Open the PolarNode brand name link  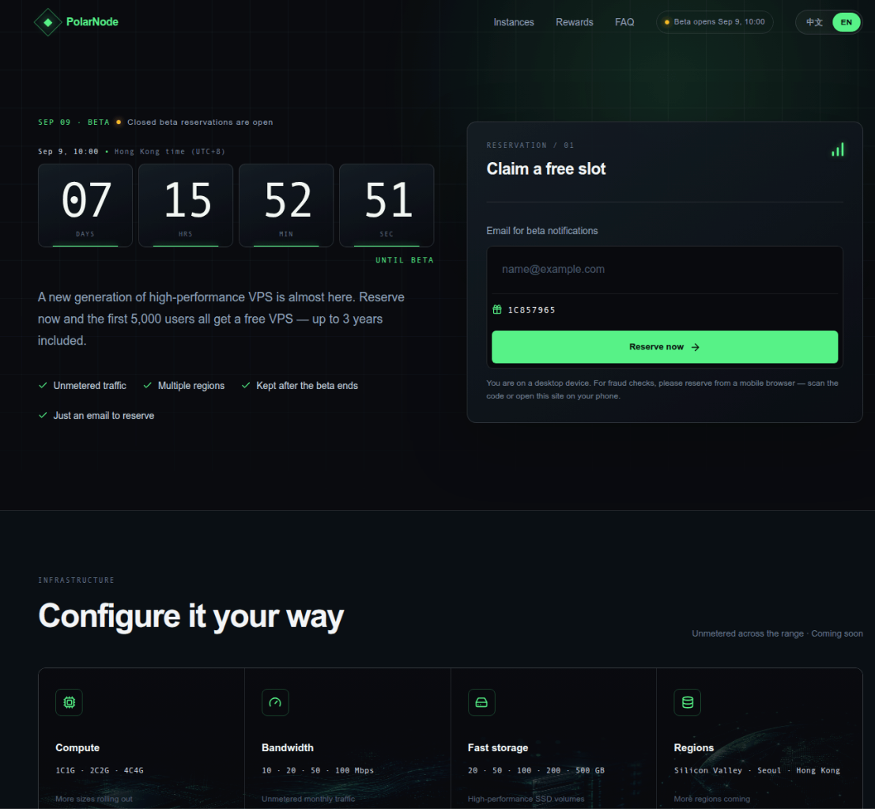pos(92,22)
